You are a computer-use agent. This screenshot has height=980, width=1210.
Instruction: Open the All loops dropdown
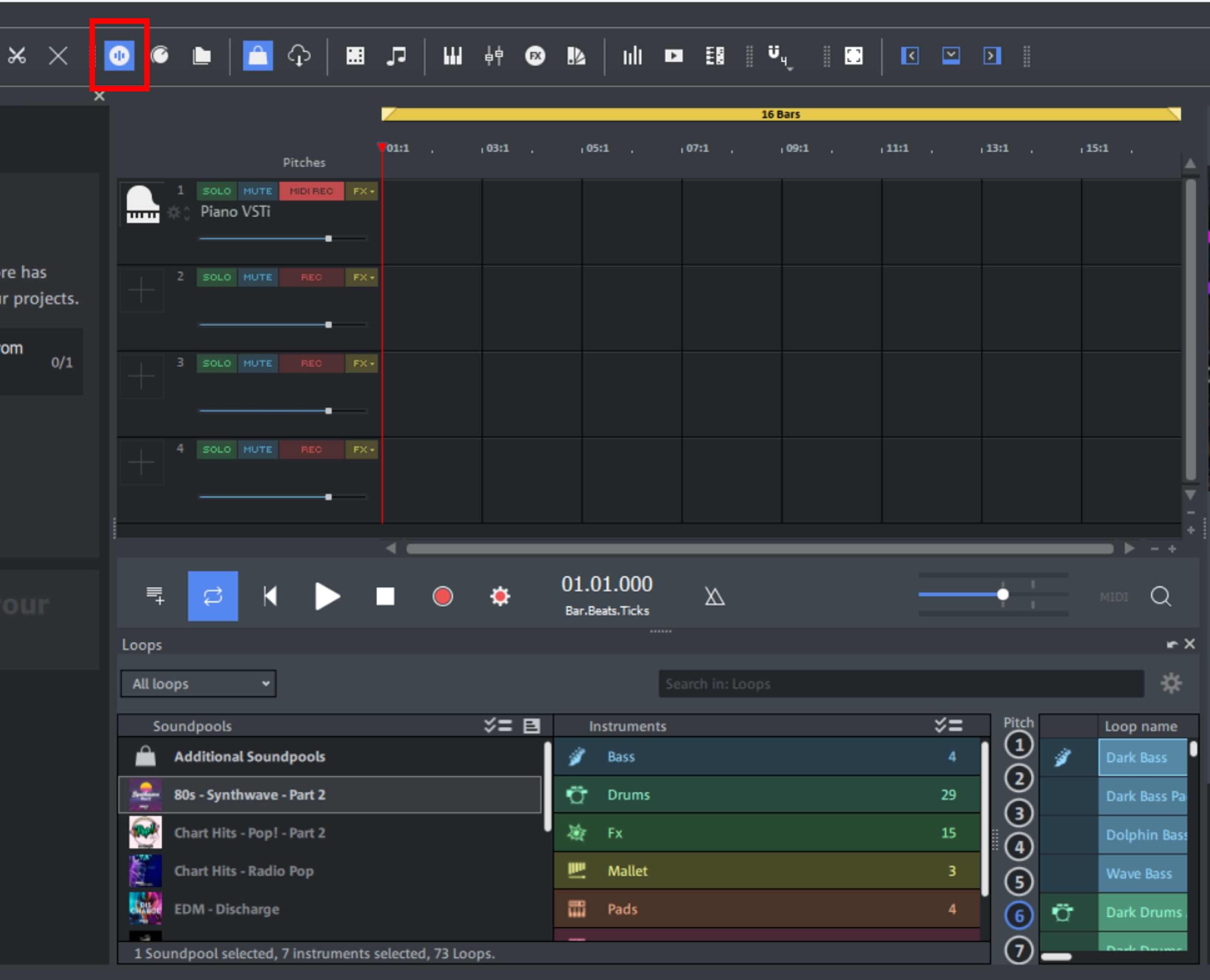pos(198,684)
